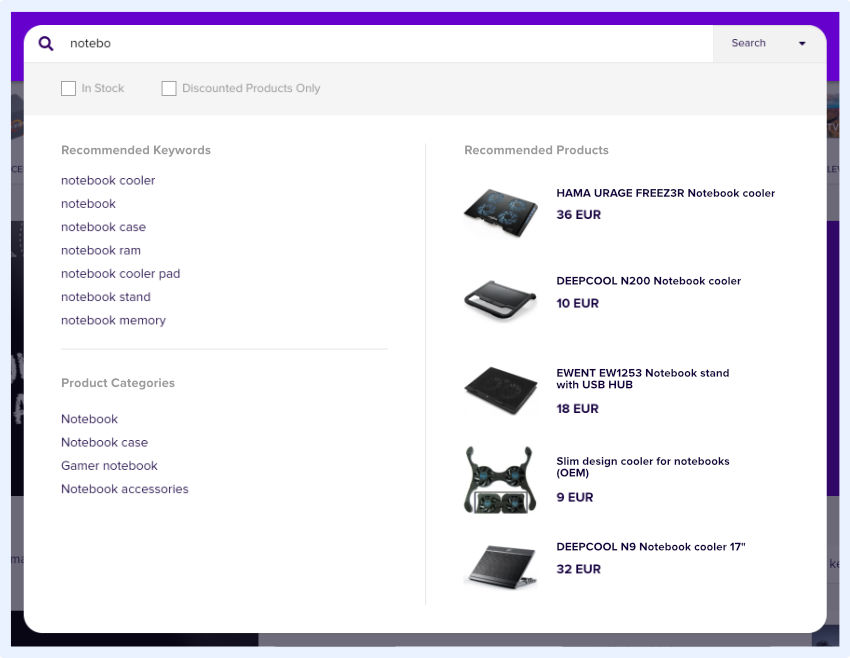Select the DEEPCOOL N200 cooler image
The image size is (850, 658).
coord(501,297)
